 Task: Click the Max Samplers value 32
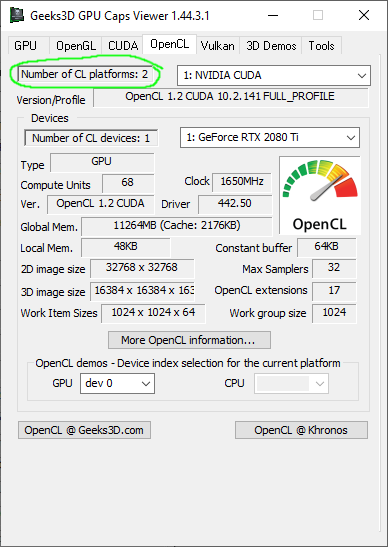click(x=334, y=268)
